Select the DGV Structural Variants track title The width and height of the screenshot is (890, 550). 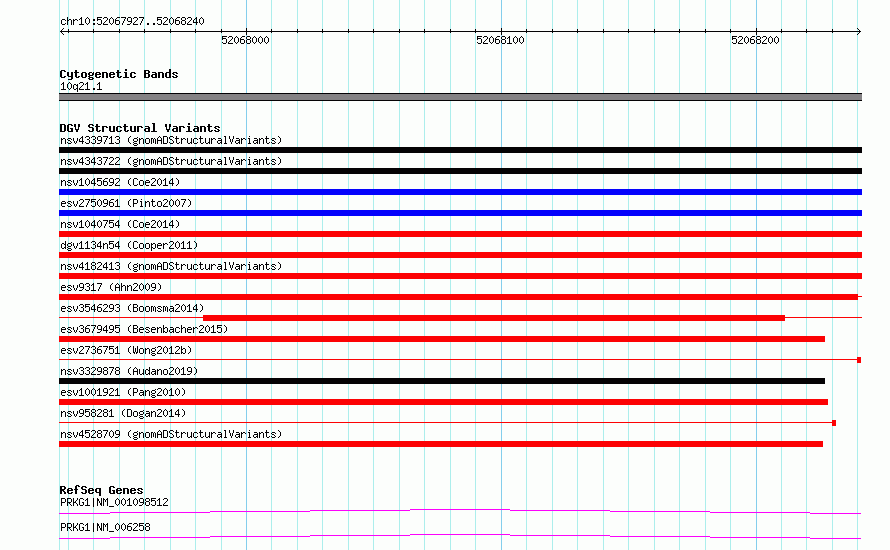pyautogui.click(x=140, y=128)
